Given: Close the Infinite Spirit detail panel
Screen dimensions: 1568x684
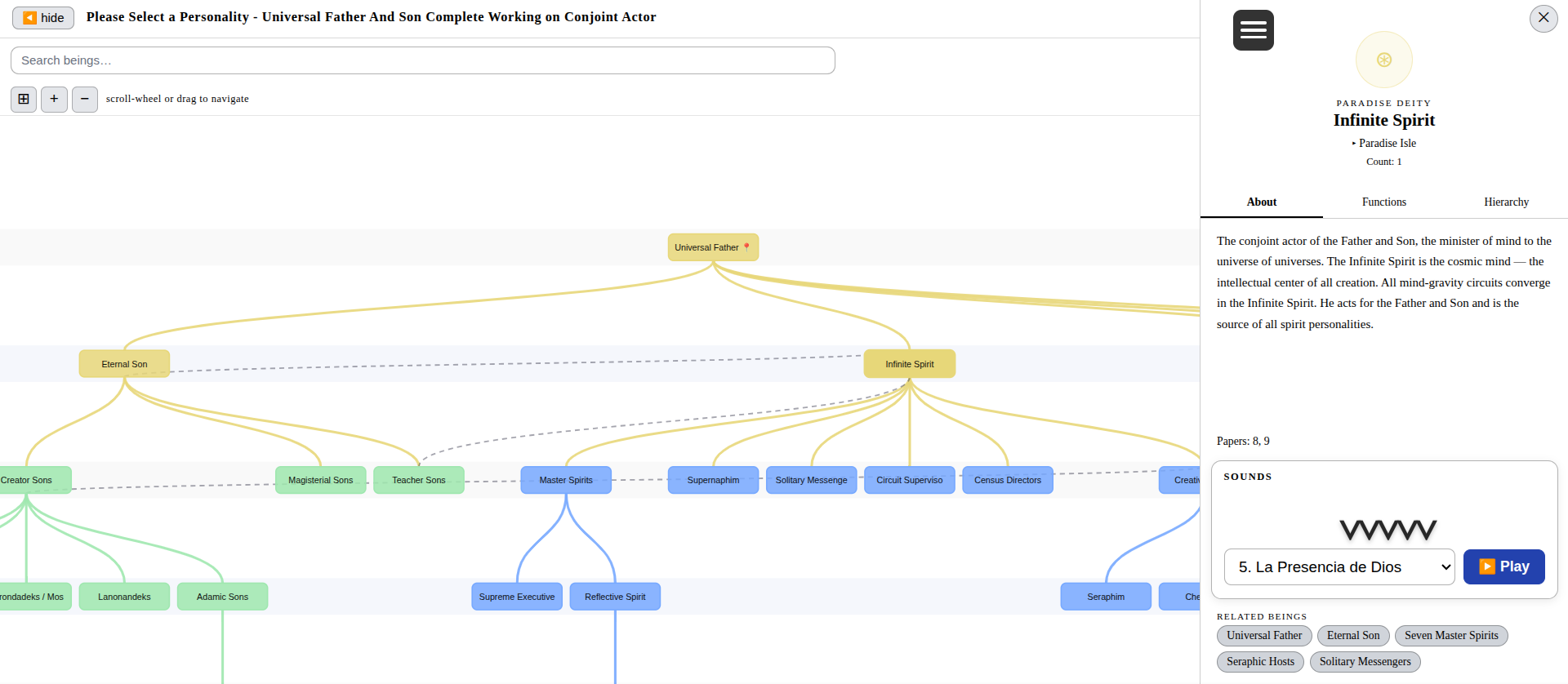Looking at the screenshot, I should (x=1543, y=18).
